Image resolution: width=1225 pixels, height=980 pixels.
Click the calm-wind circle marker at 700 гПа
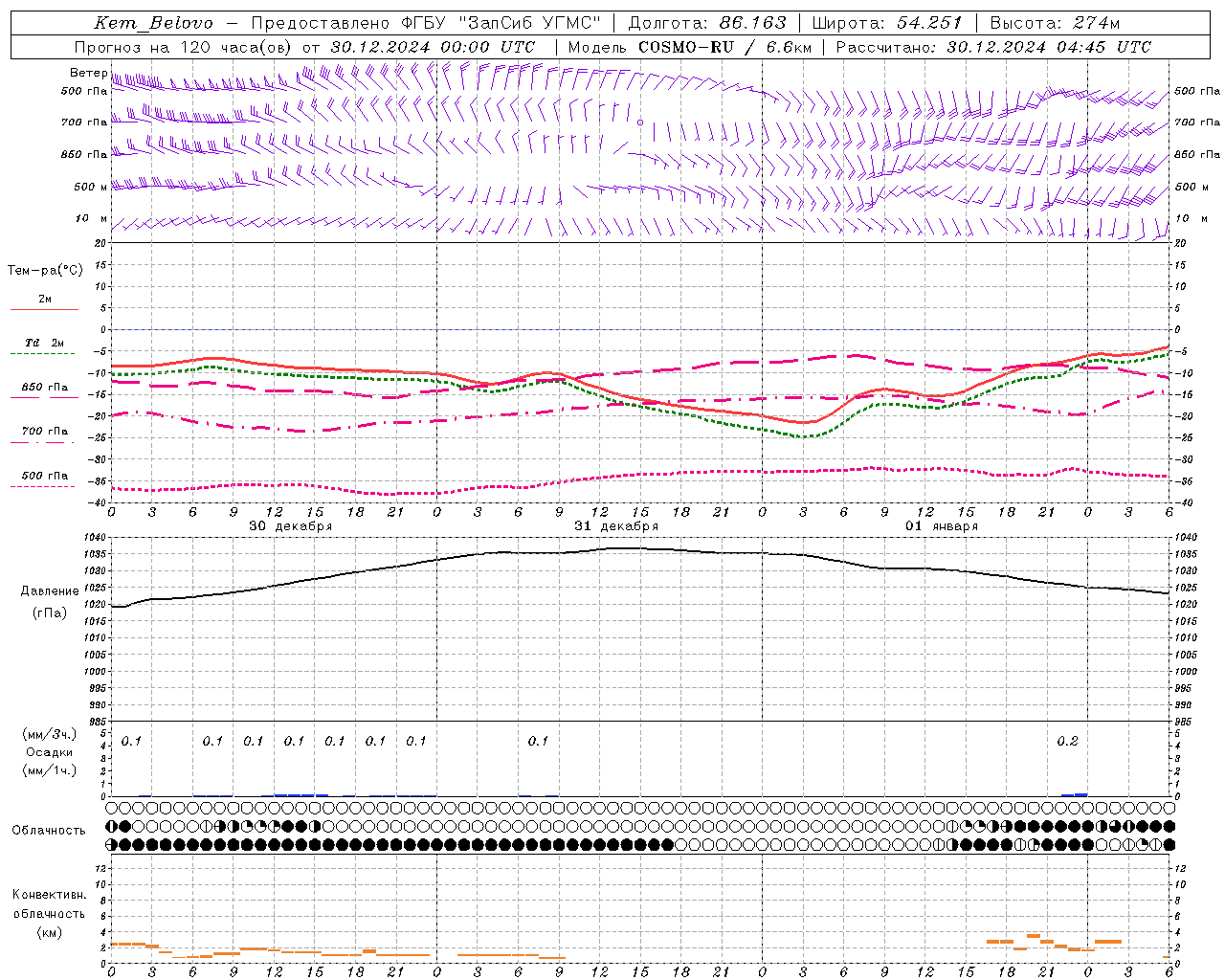pos(640,122)
